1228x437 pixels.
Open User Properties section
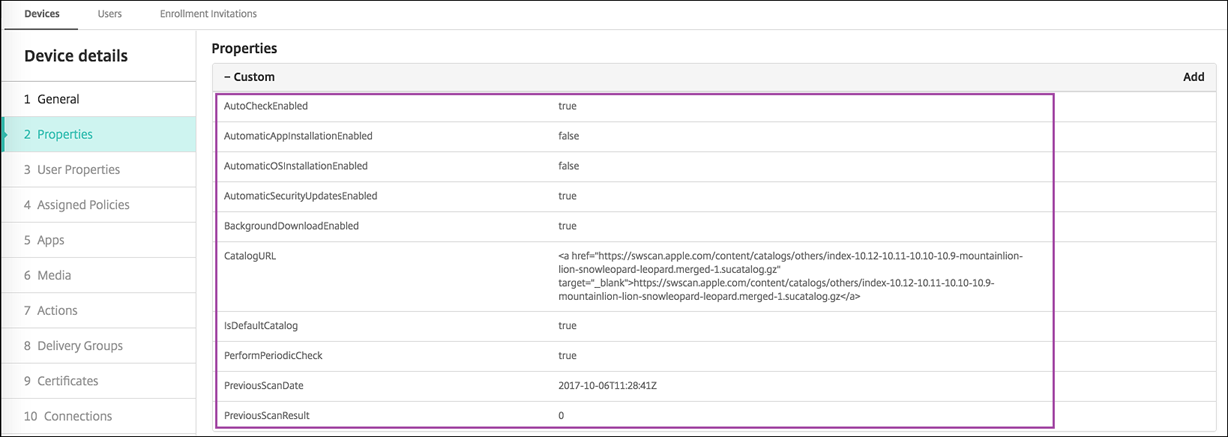78,170
